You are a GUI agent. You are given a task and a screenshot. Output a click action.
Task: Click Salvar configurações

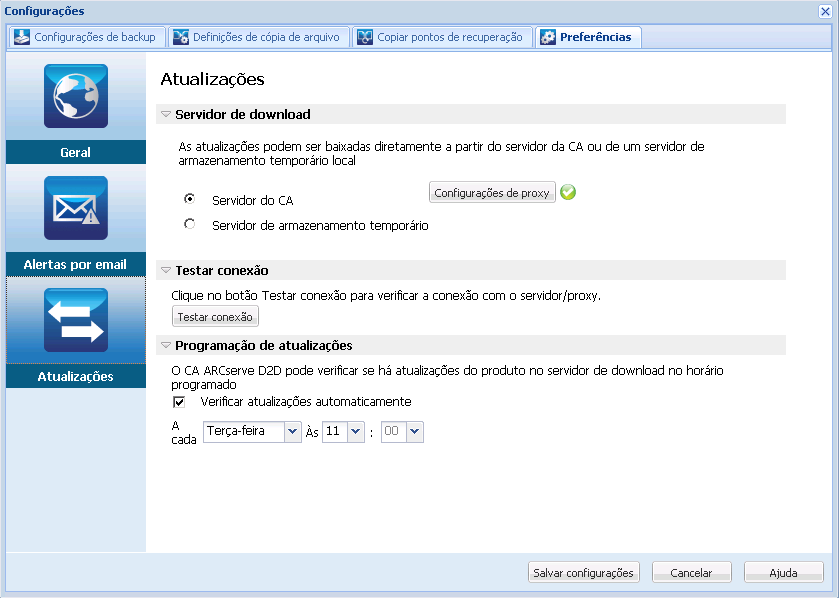pos(583,572)
